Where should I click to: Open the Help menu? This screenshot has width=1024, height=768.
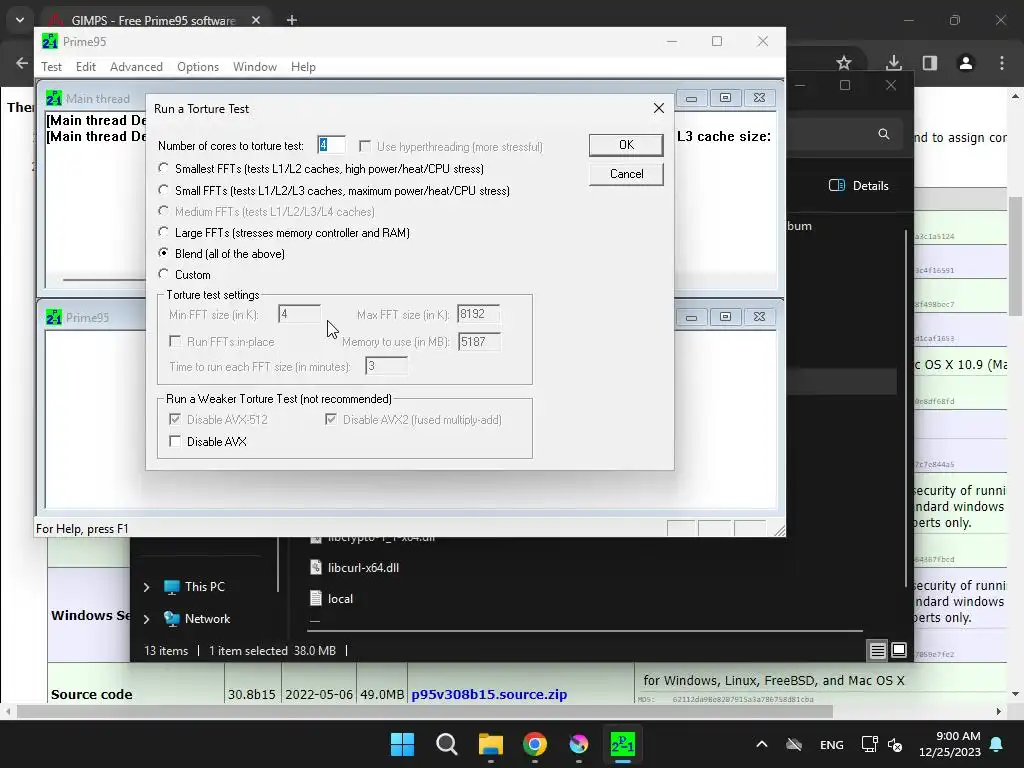pos(303,67)
